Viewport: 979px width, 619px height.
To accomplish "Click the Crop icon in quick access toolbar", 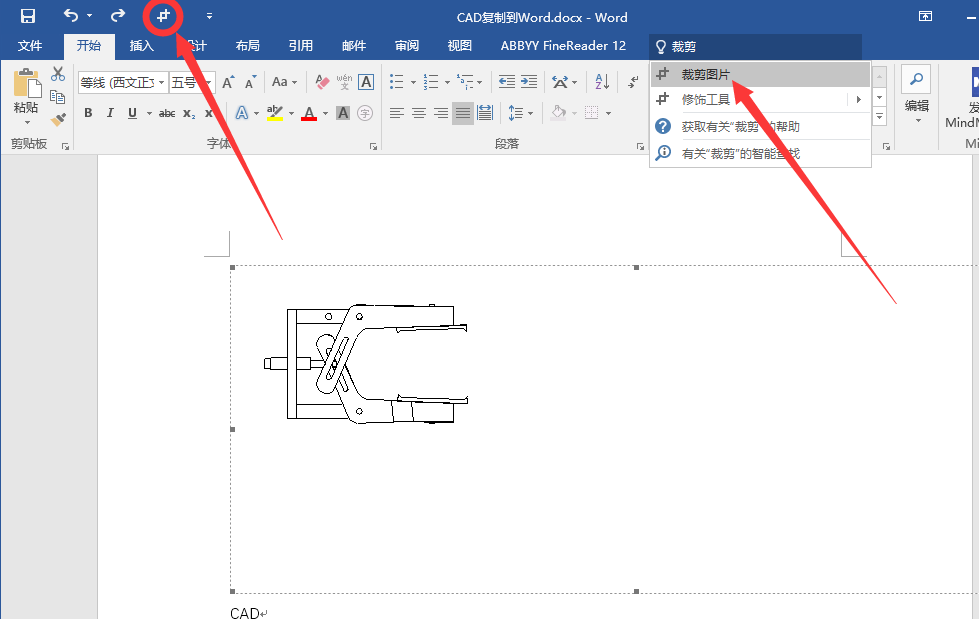I will [163, 16].
